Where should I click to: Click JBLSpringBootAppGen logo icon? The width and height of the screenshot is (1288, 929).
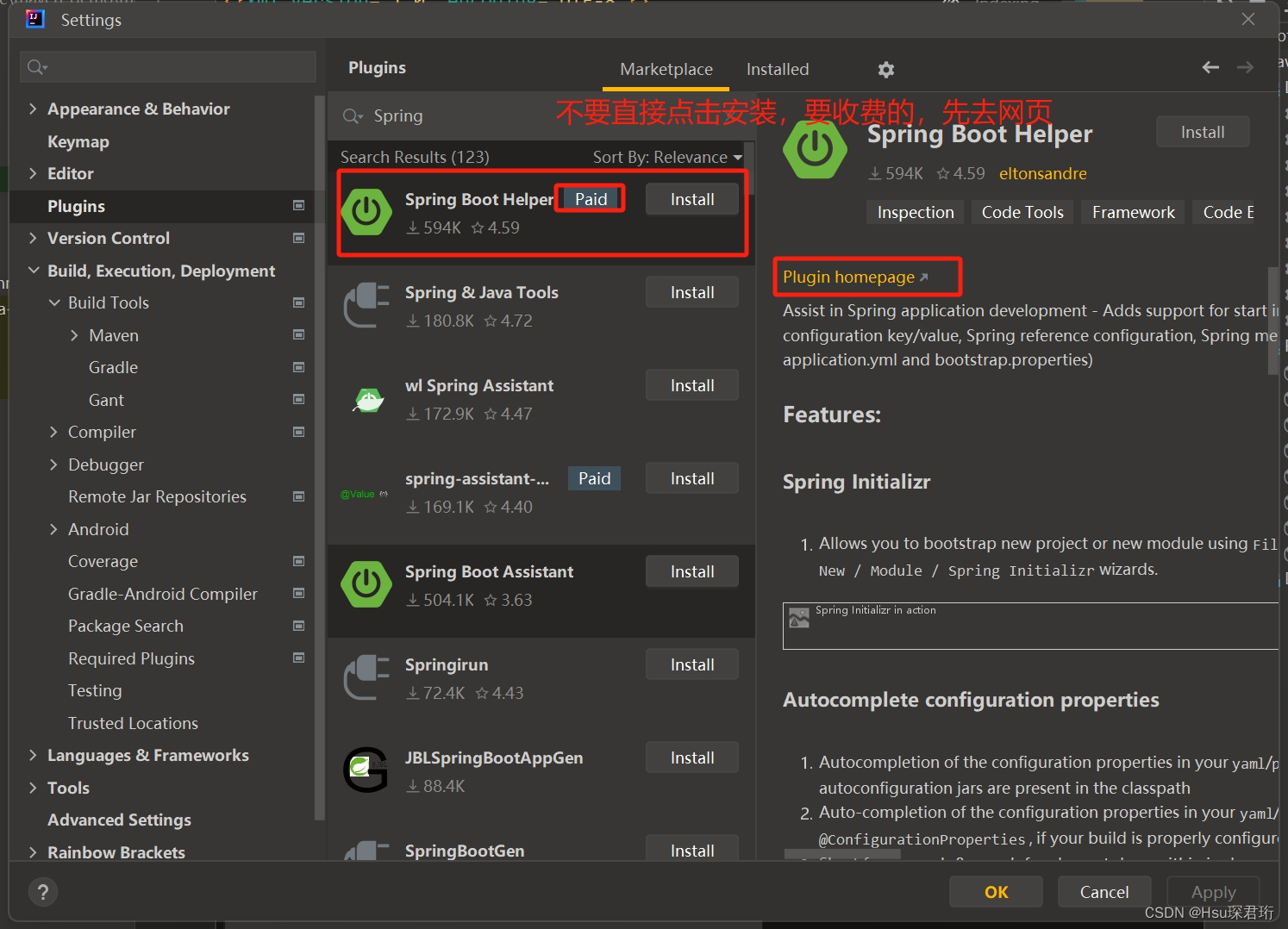(366, 770)
